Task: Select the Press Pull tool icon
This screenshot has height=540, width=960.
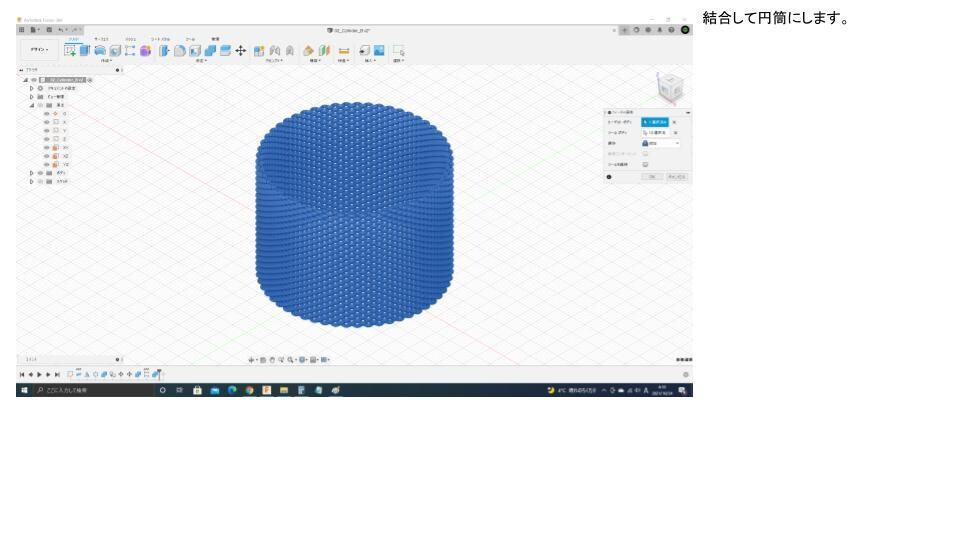Action: coord(164,51)
